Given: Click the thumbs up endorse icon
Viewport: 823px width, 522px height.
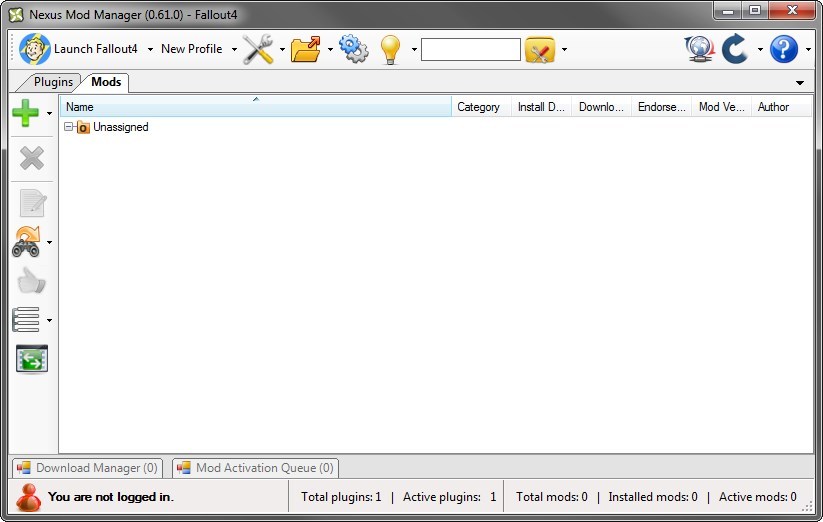Looking at the screenshot, I should (31, 281).
